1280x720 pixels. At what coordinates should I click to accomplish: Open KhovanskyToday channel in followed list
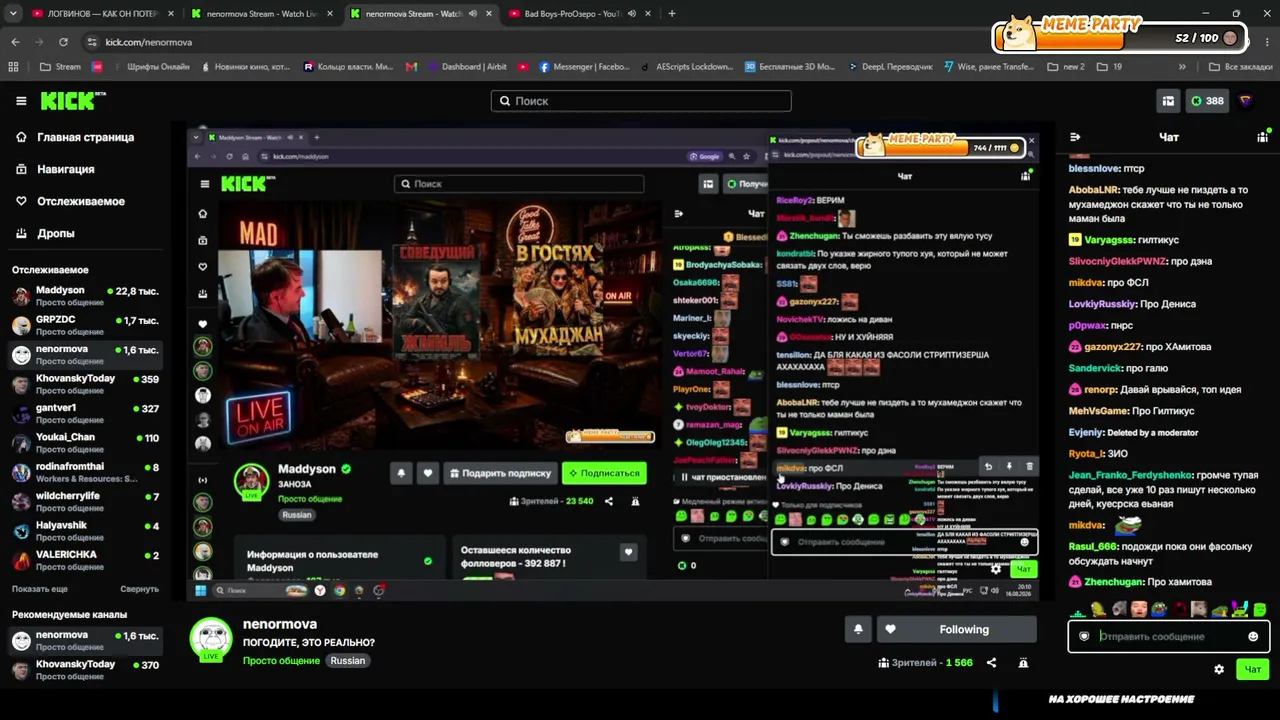pyautogui.click(x=85, y=384)
